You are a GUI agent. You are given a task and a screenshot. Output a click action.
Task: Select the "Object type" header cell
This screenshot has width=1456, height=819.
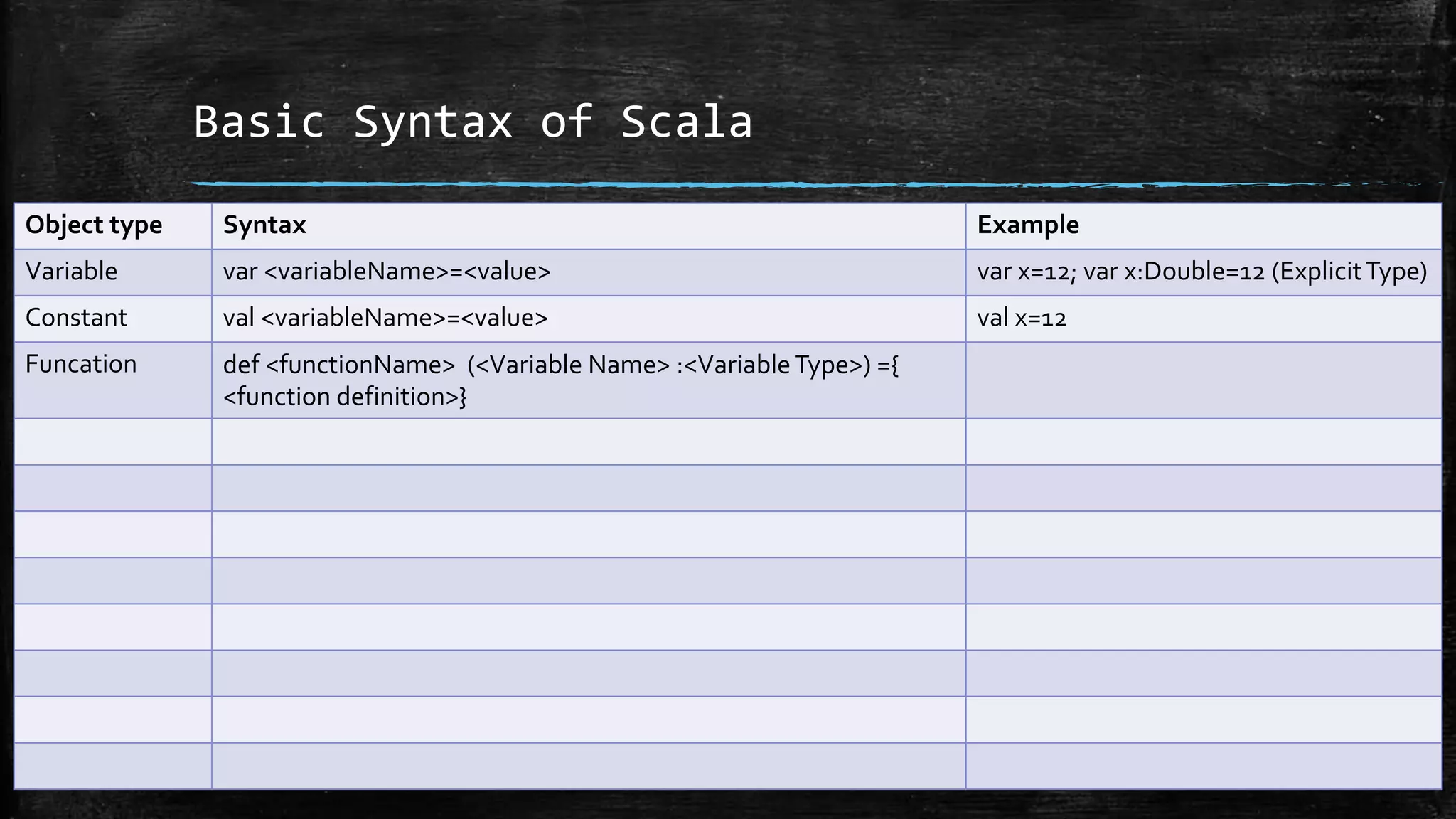113,226
